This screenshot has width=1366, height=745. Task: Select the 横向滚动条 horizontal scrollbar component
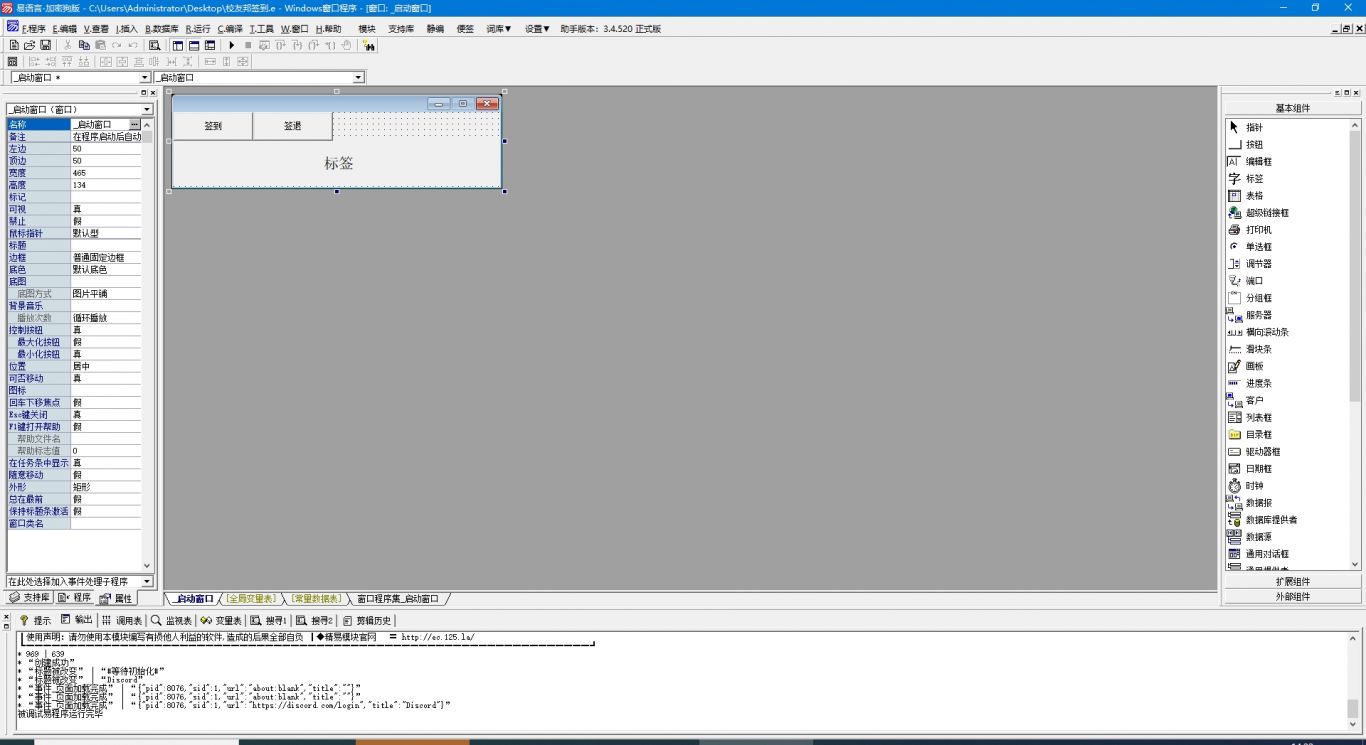point(1258,331)
